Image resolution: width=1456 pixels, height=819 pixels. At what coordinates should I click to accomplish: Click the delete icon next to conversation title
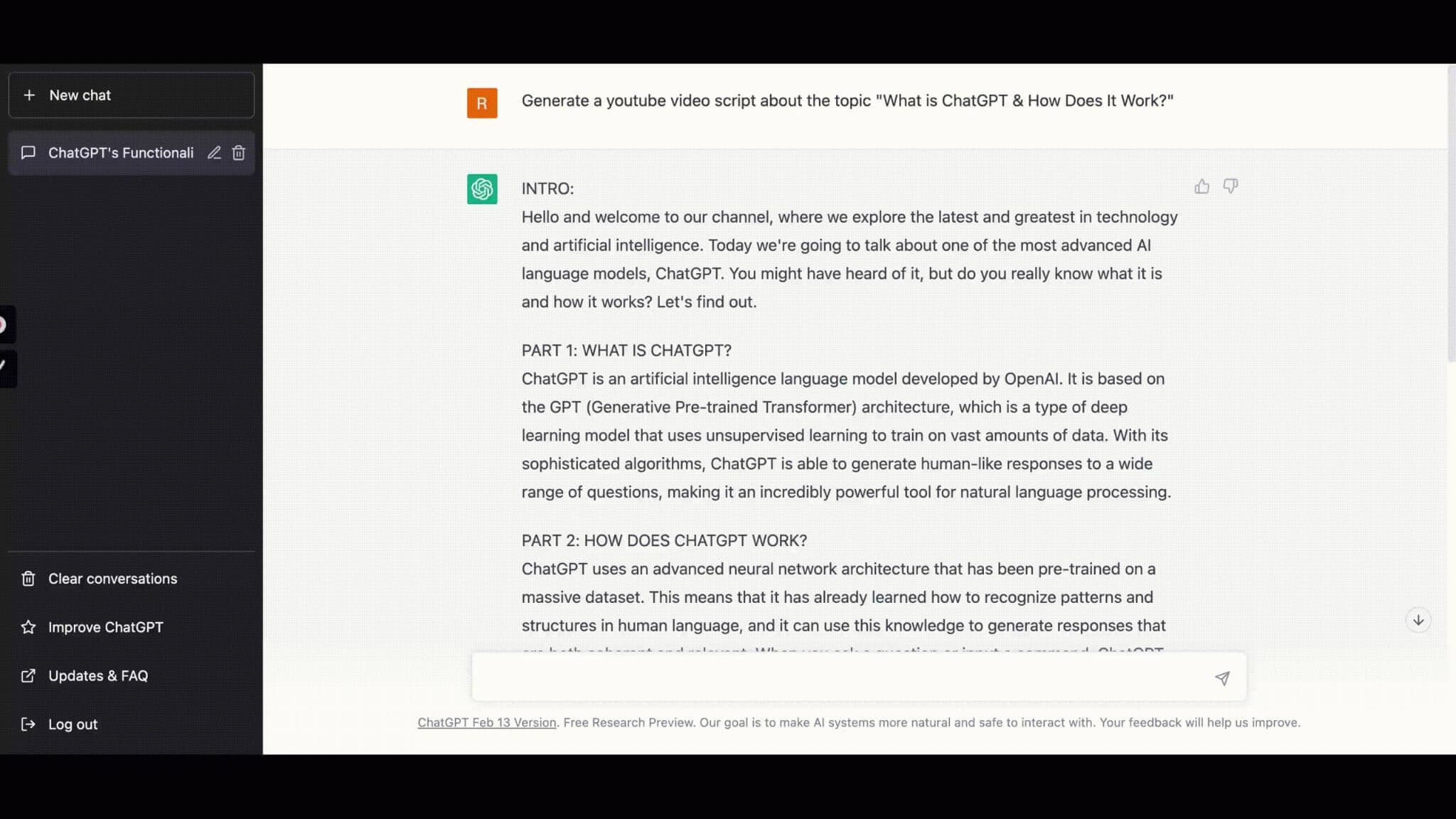(238, 152)
